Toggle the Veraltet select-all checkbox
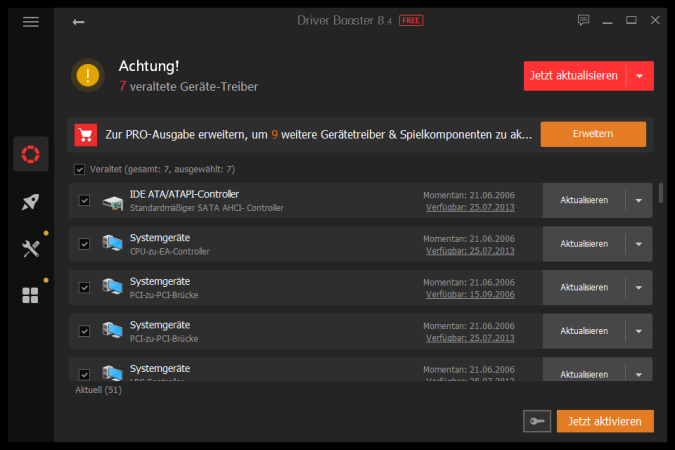Viewport: 675px width, 450px height. click(79, 169)
